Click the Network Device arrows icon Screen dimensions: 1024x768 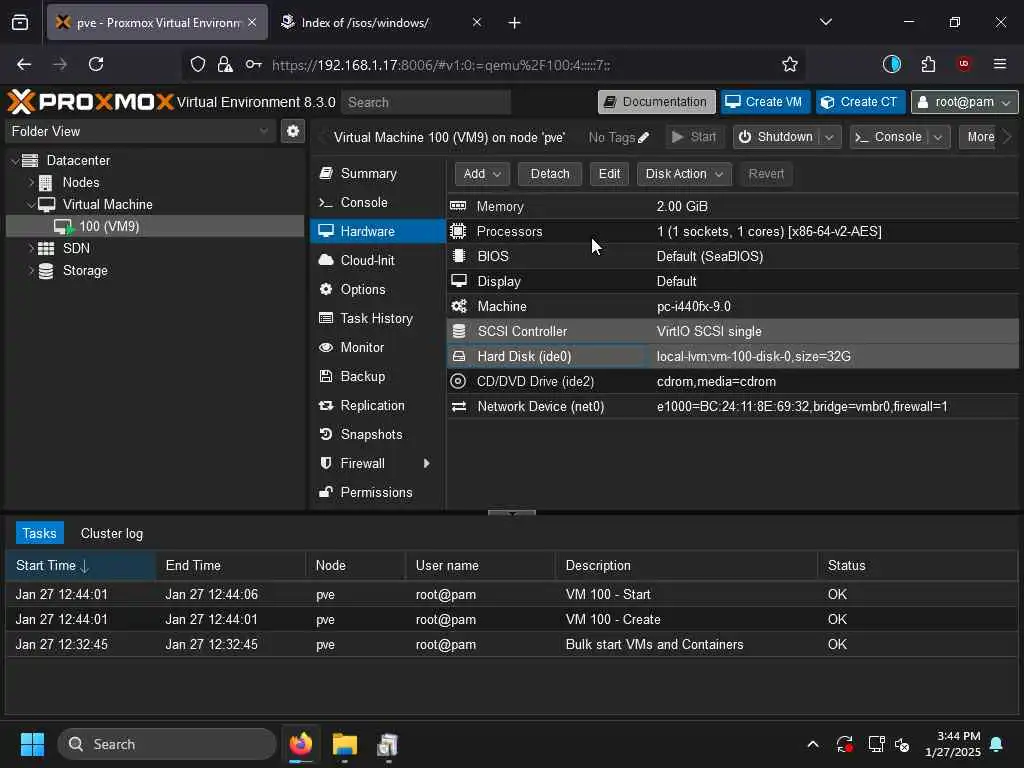459,406
